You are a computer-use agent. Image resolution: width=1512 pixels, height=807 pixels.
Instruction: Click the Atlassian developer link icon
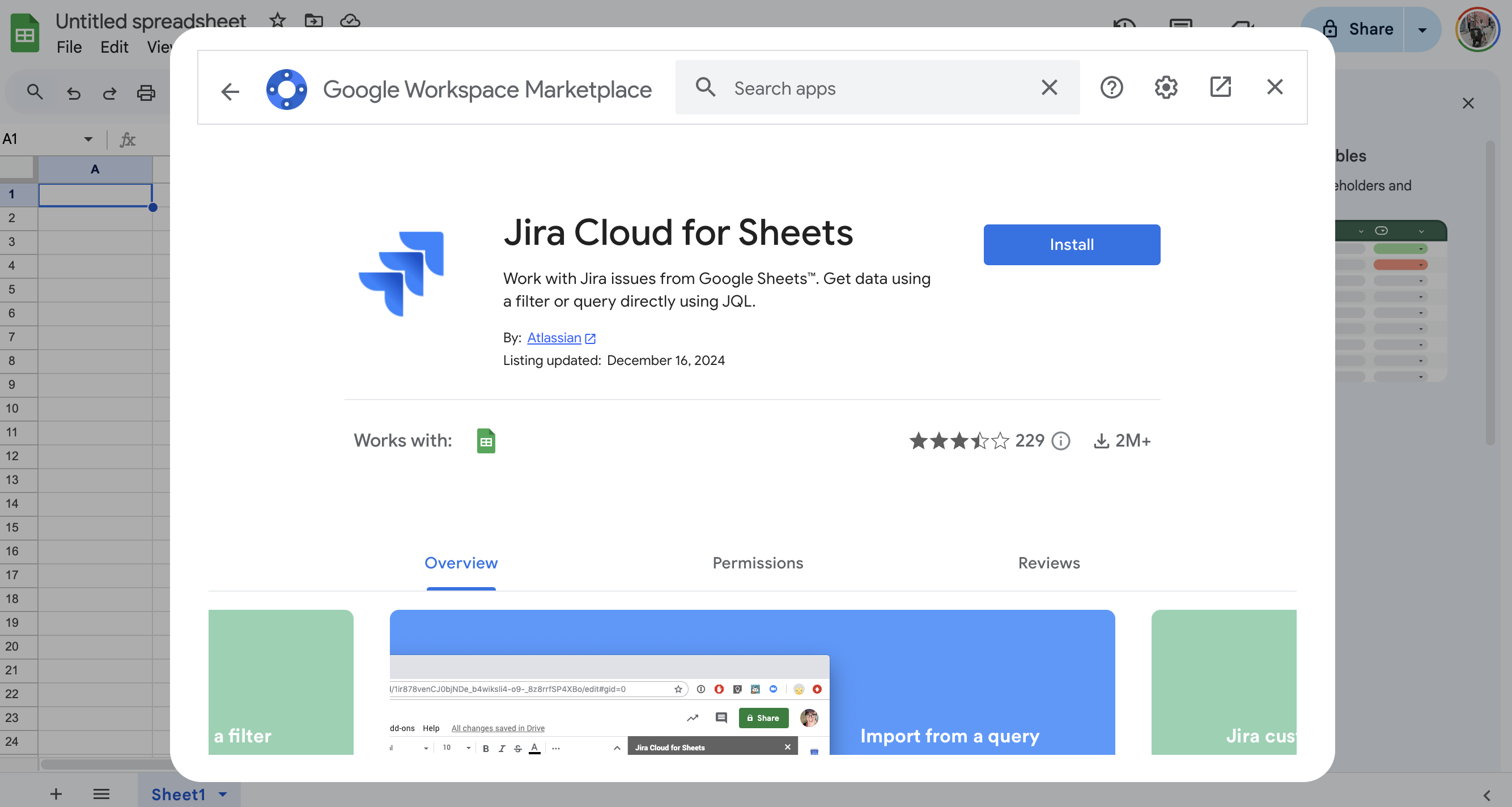(x=591, y=338)
